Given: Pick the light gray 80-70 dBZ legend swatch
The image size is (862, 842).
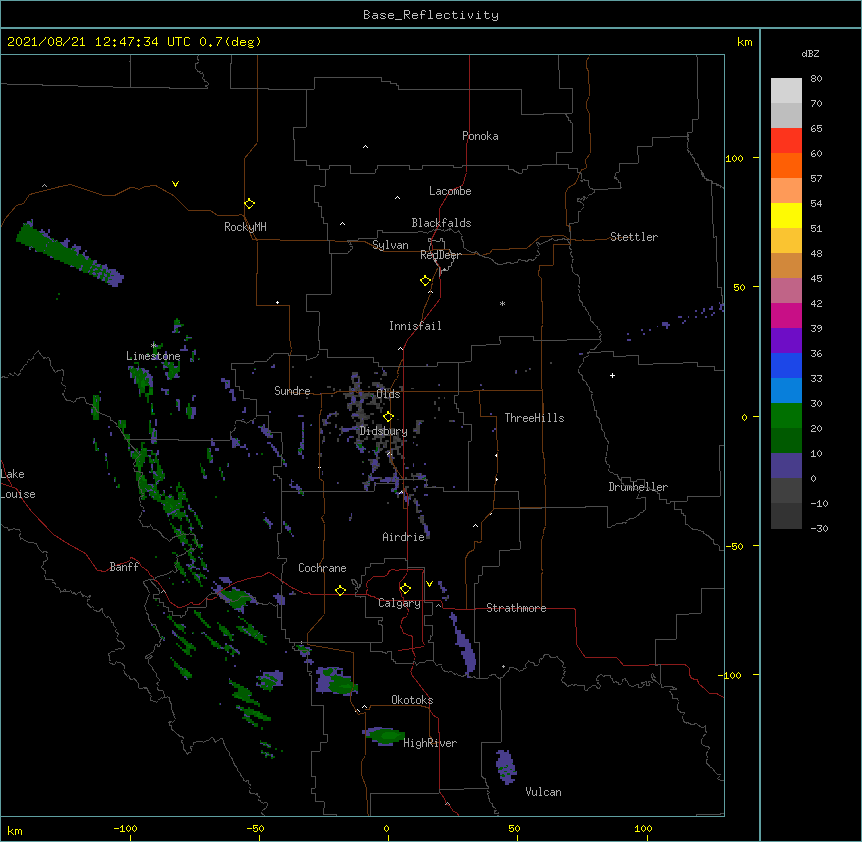Looking at the screenshot, I should [x=786, y=90].
